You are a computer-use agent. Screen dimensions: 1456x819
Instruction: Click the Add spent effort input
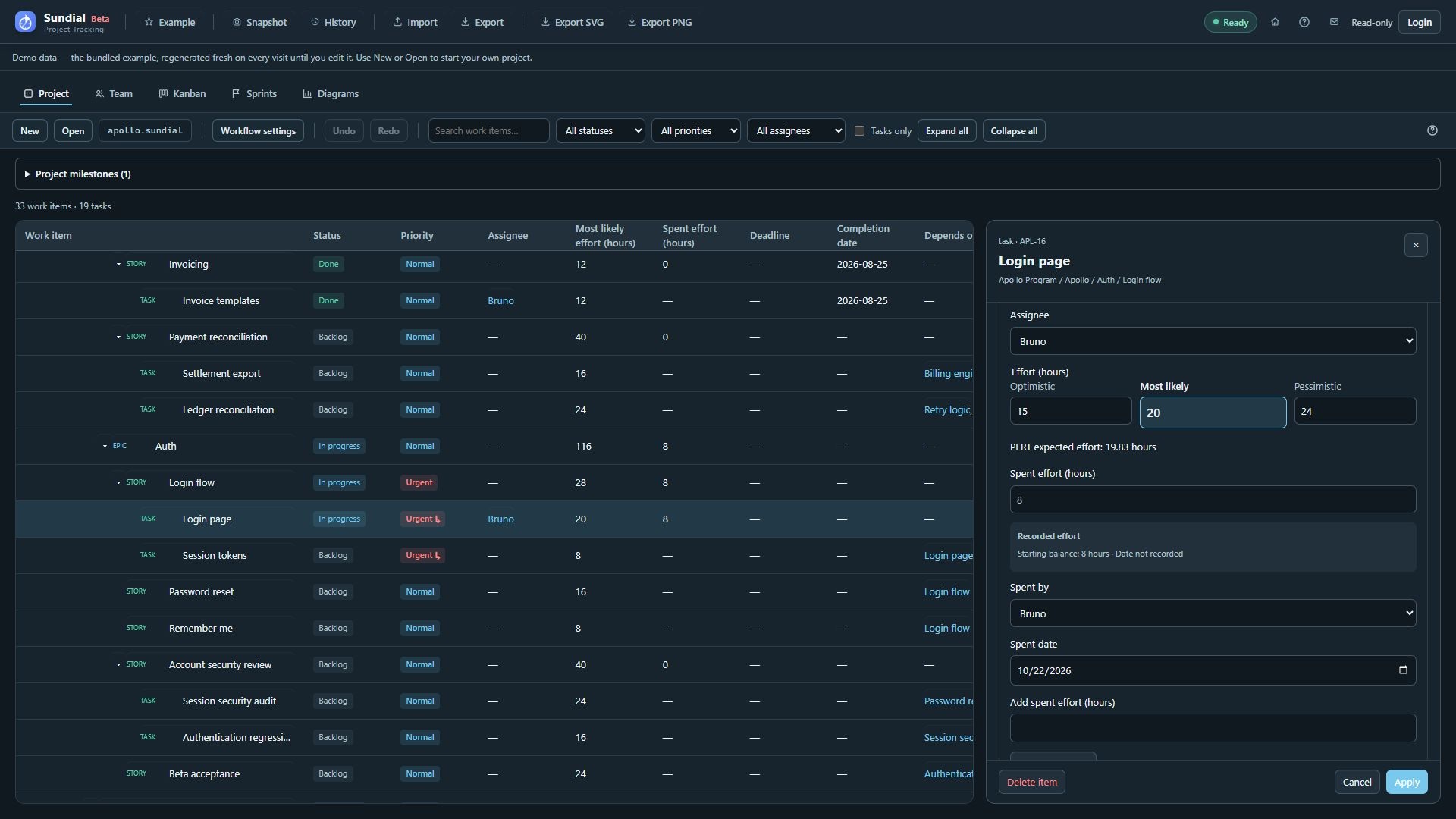click(x=1213, y=728)
